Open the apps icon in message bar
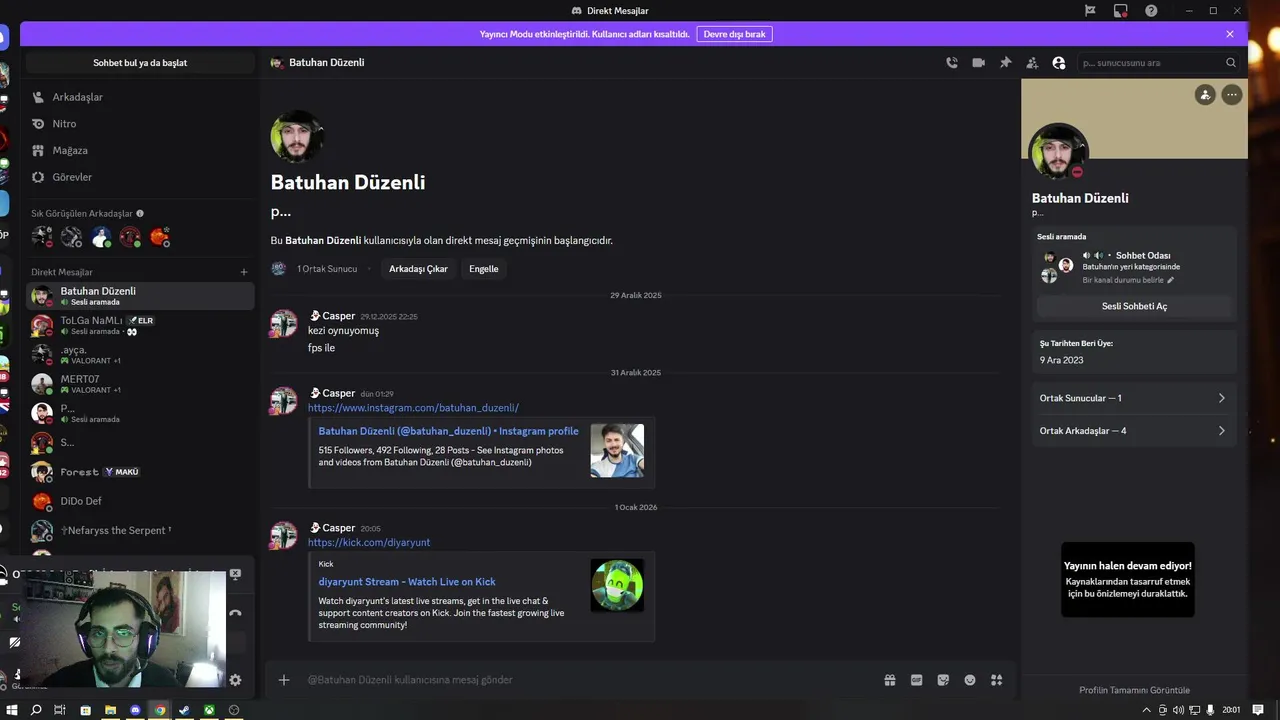This screenshot has width=1280, height=720. point(996,680)
